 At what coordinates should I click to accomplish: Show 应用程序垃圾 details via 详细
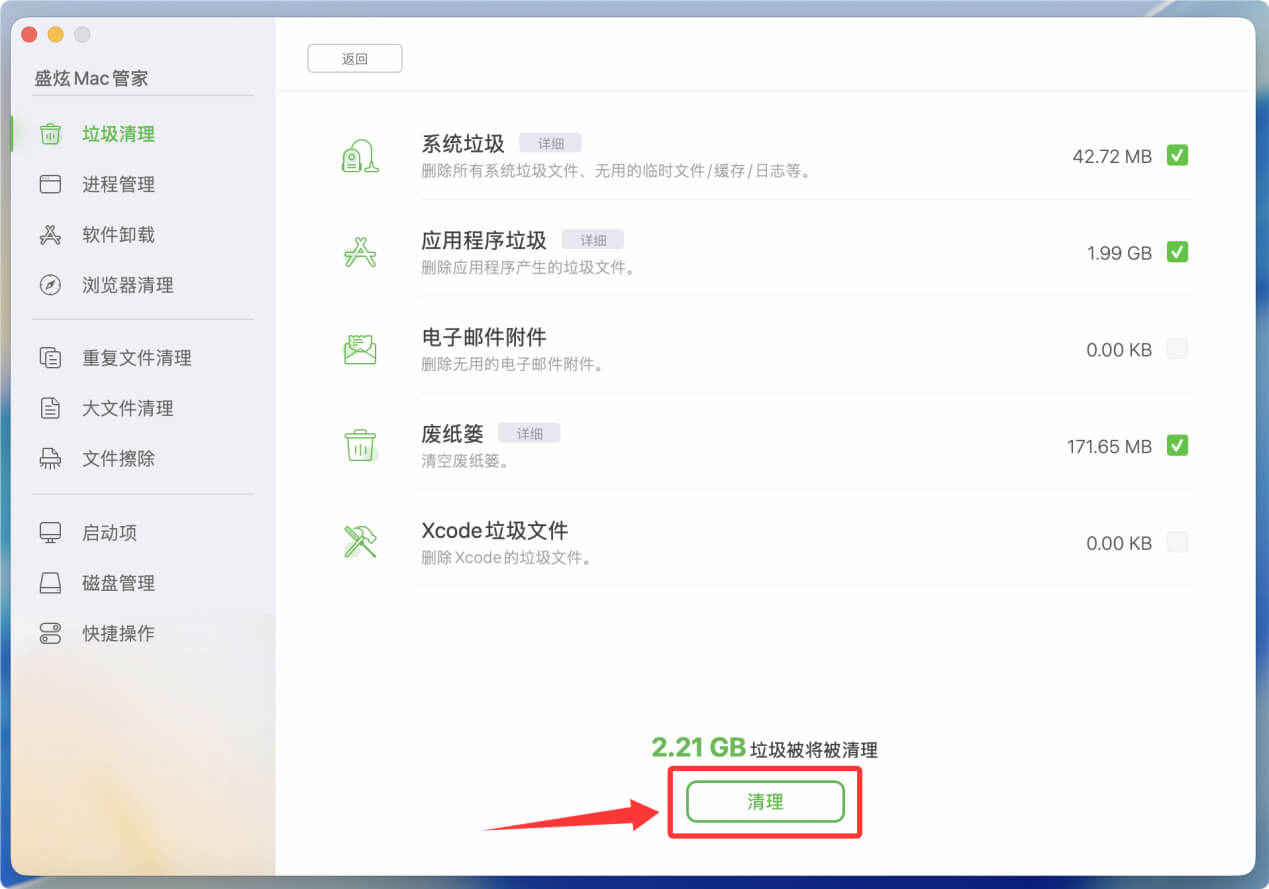pos(592,239)
